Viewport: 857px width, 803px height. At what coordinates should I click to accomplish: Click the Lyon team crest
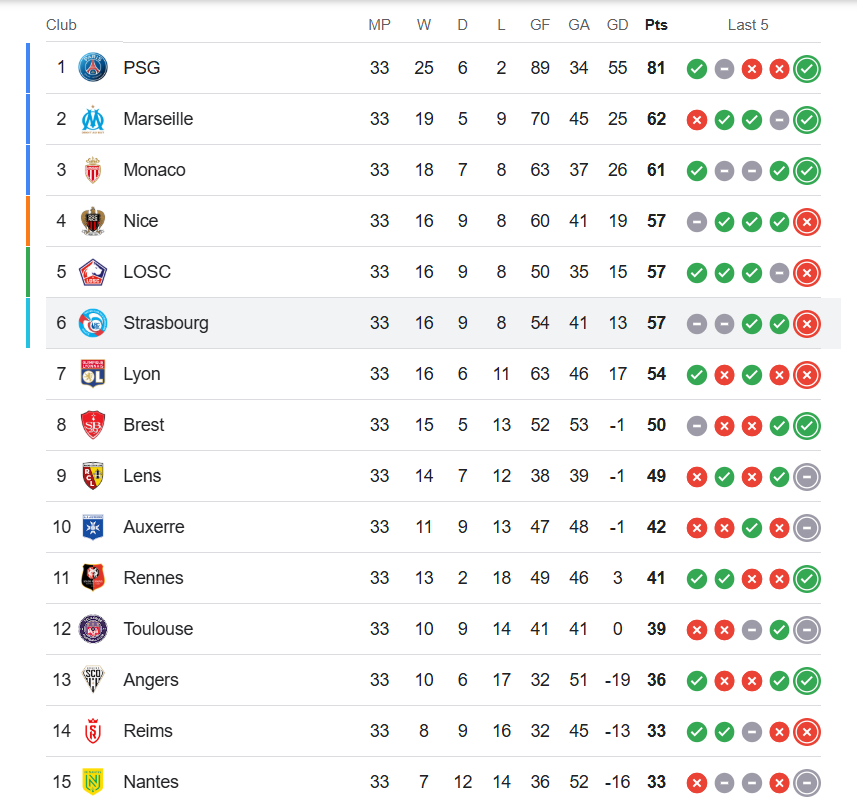pyautogui.click(x=93, y=374)
